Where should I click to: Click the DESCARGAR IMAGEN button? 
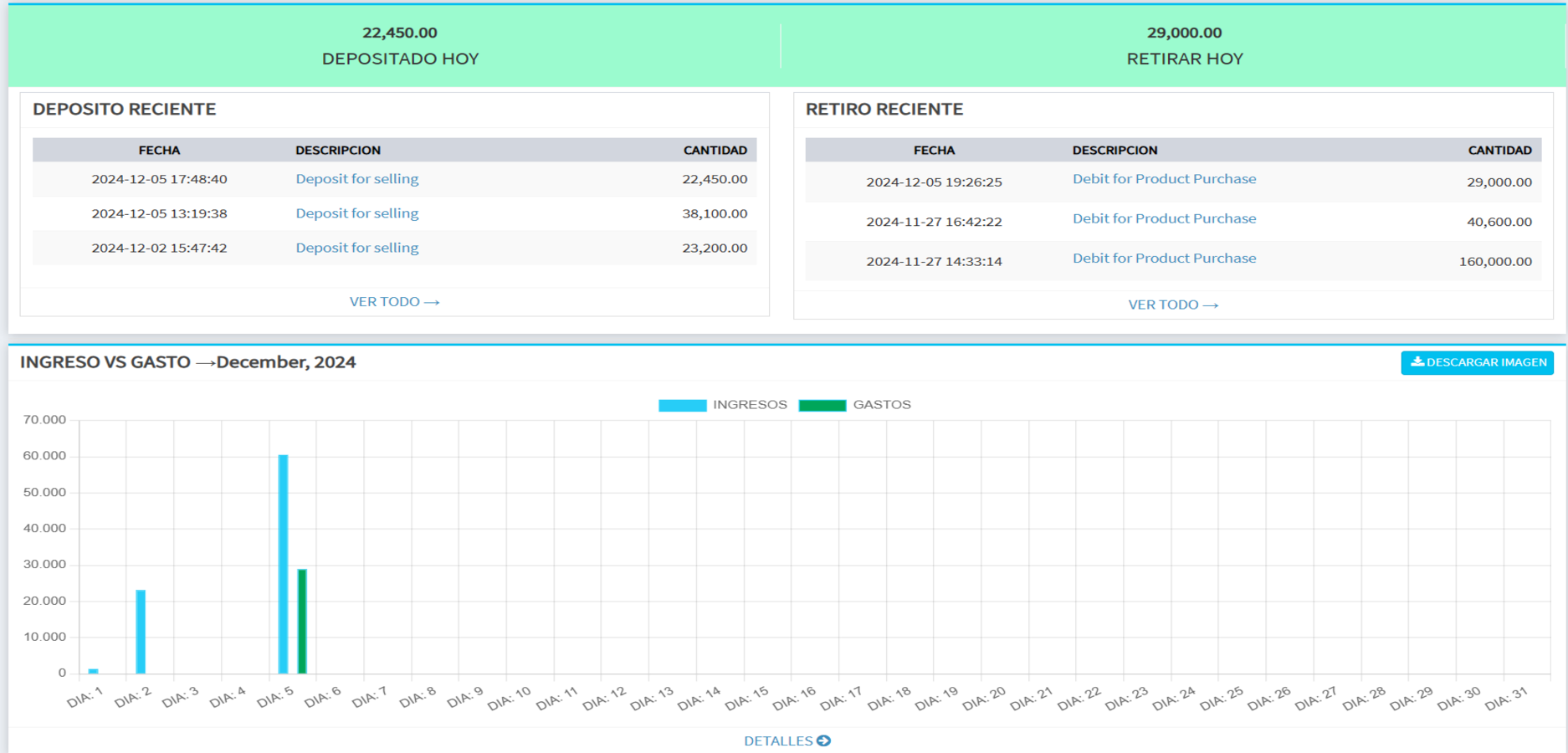[x=1477, y=362]
